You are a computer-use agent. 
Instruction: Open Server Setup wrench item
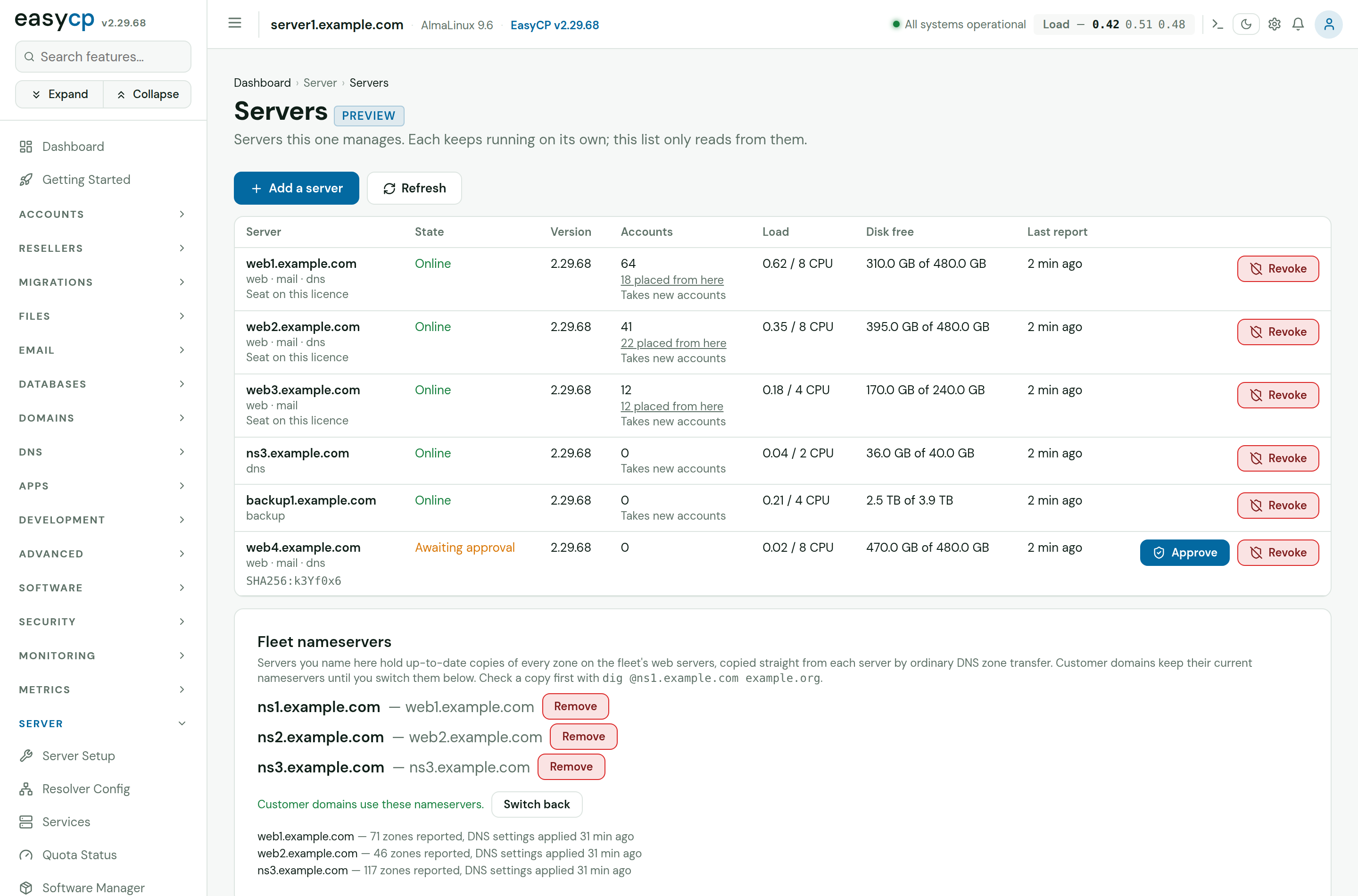(103, 755)
